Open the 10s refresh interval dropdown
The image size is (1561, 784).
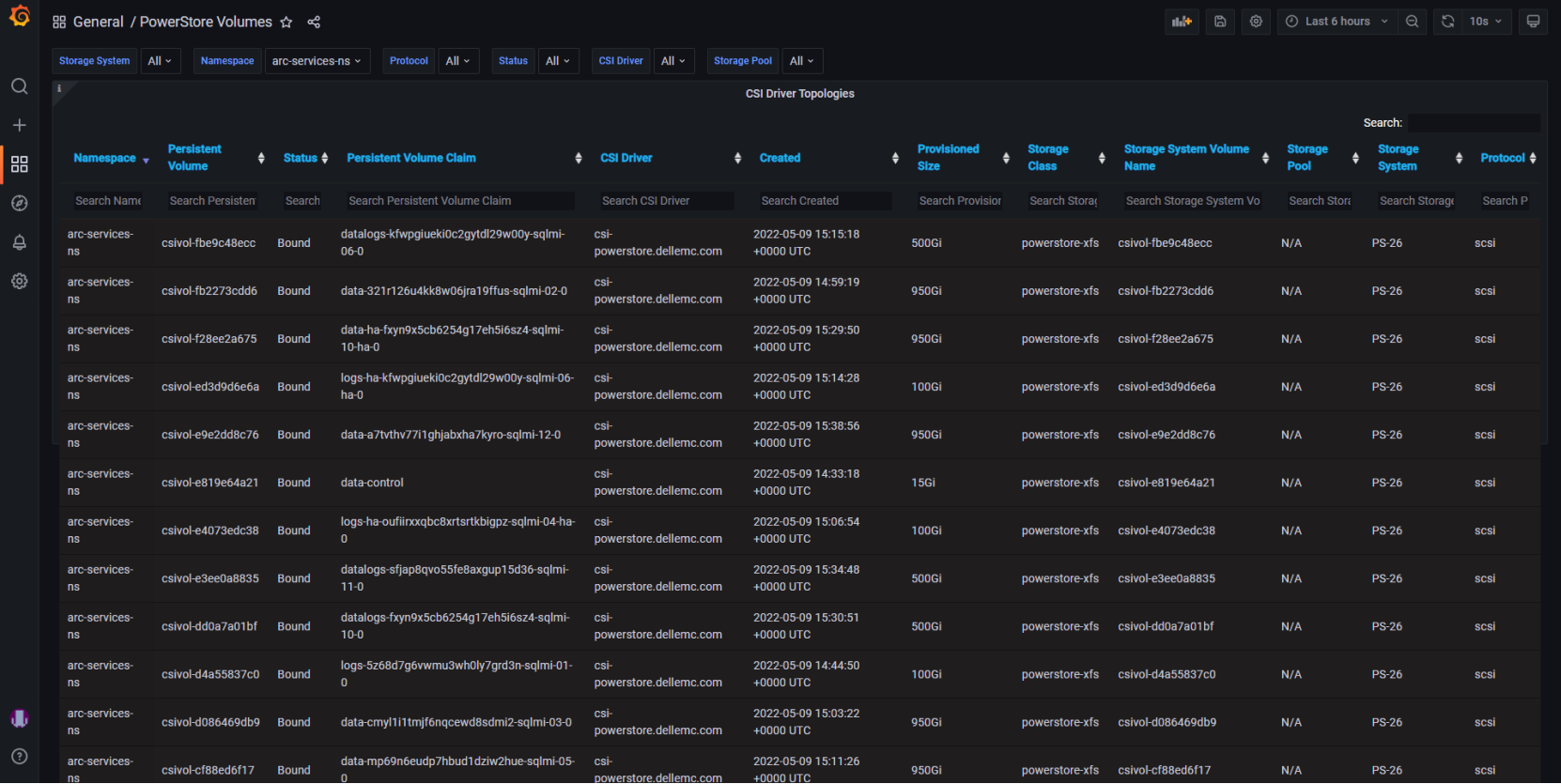(1486, 22)
